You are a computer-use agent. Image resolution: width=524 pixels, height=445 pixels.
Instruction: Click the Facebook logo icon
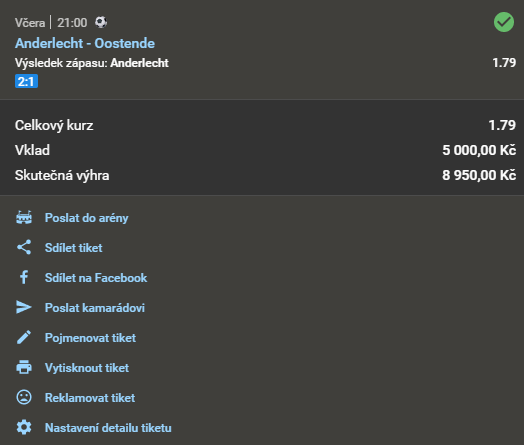click(24, 277)
